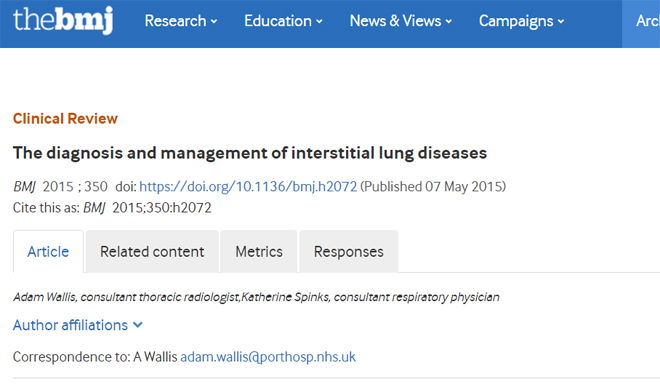
Task: Click the Research menu chevron arrow
Action: coord(214,21)
